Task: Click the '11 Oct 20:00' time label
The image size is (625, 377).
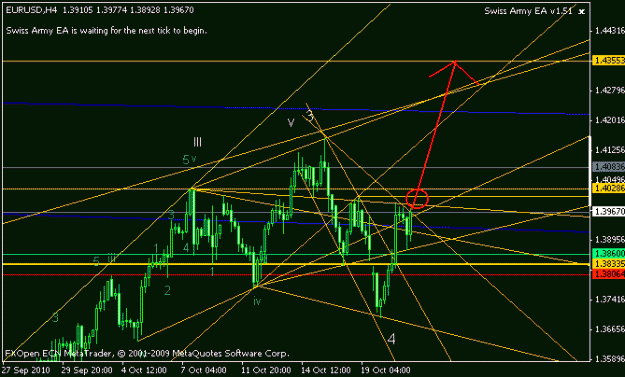Action: (x=266, y=370)
